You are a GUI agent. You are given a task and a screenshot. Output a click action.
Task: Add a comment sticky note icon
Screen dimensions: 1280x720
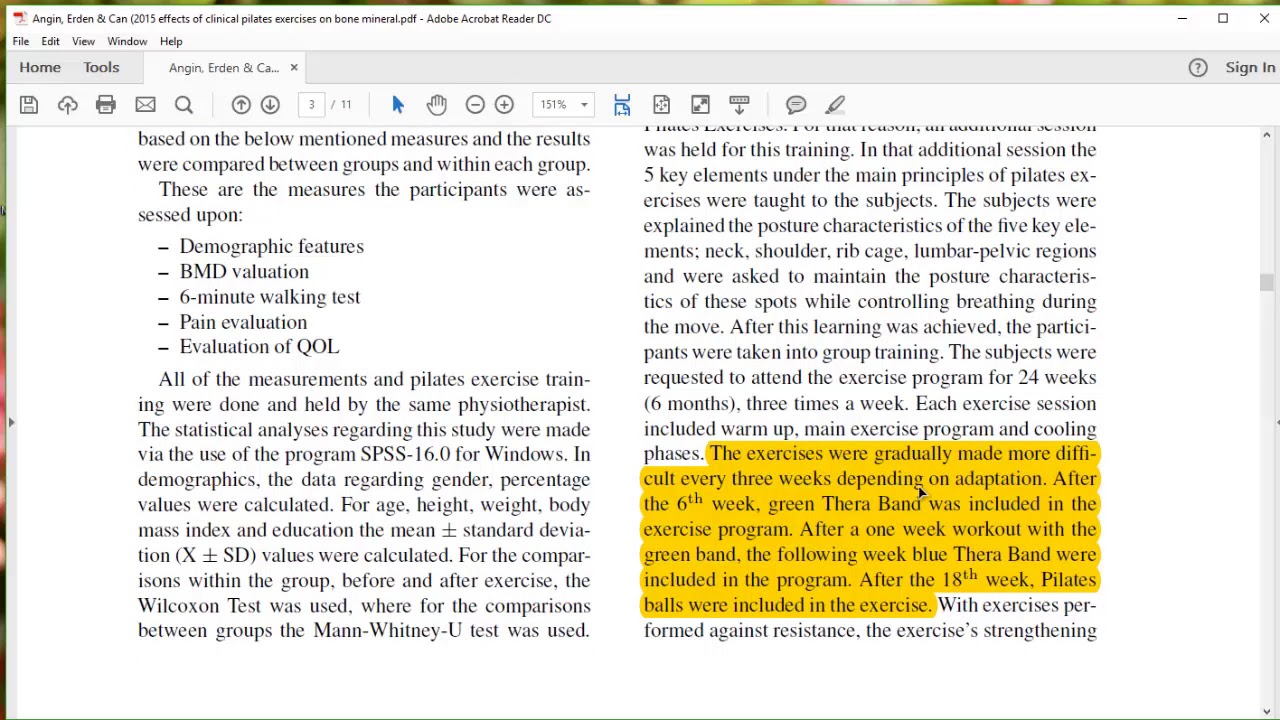click(x=796, y=105)
